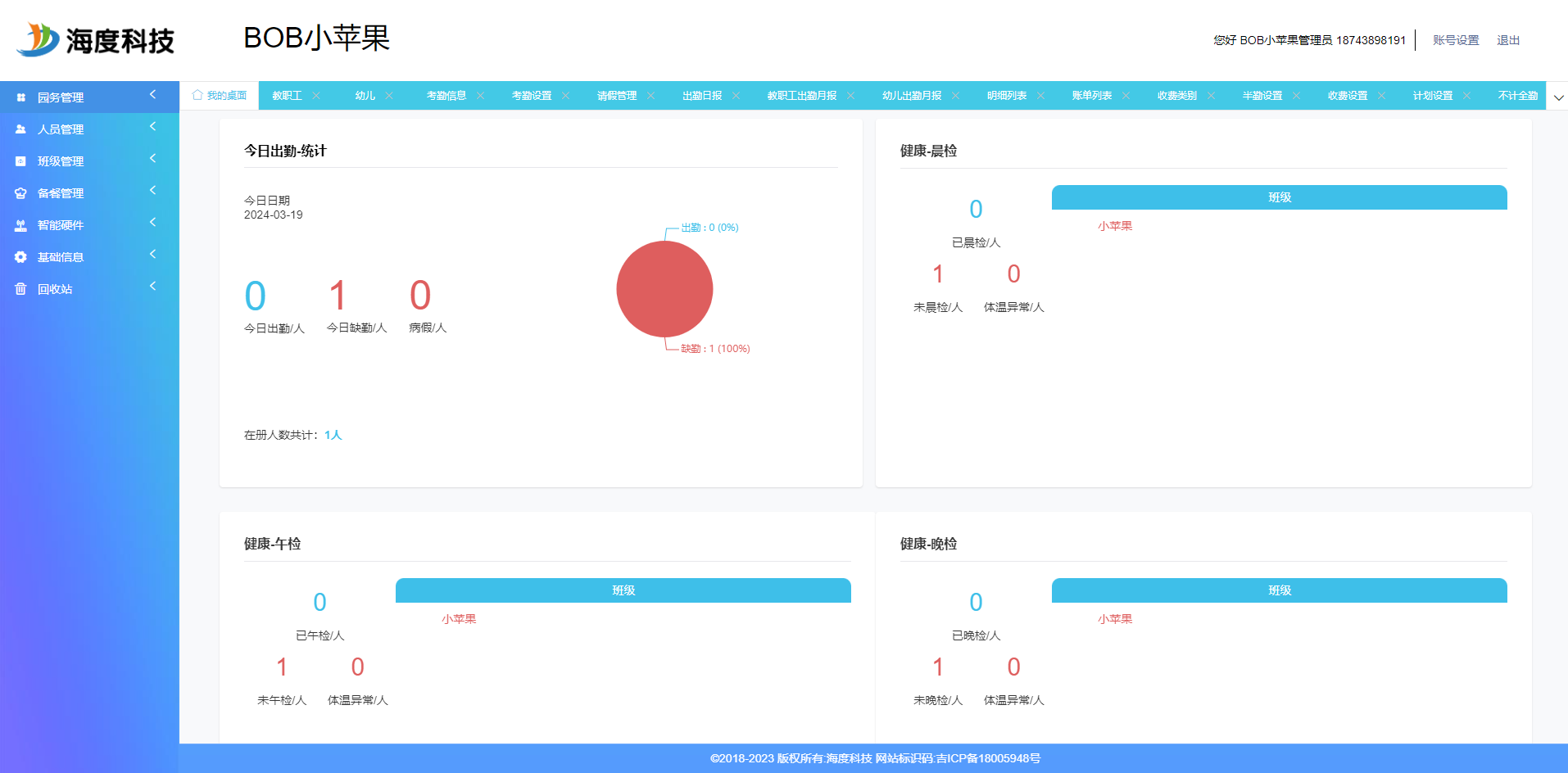Open 账号设置 account settings link

click(x=1456, y=40)
